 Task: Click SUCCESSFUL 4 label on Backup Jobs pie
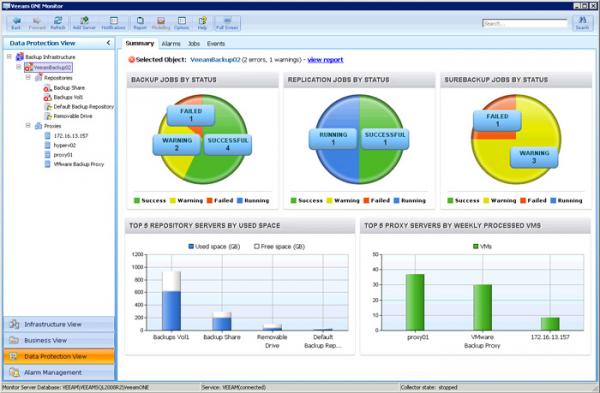coord(228,144)
